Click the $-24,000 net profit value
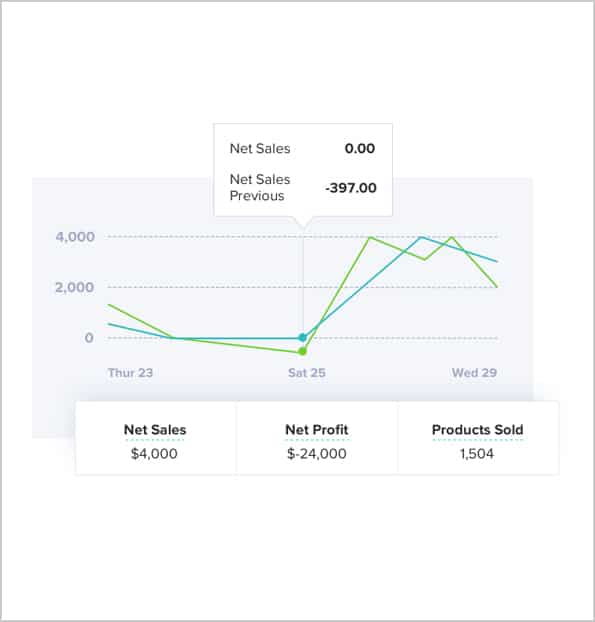 pos(317,453)
